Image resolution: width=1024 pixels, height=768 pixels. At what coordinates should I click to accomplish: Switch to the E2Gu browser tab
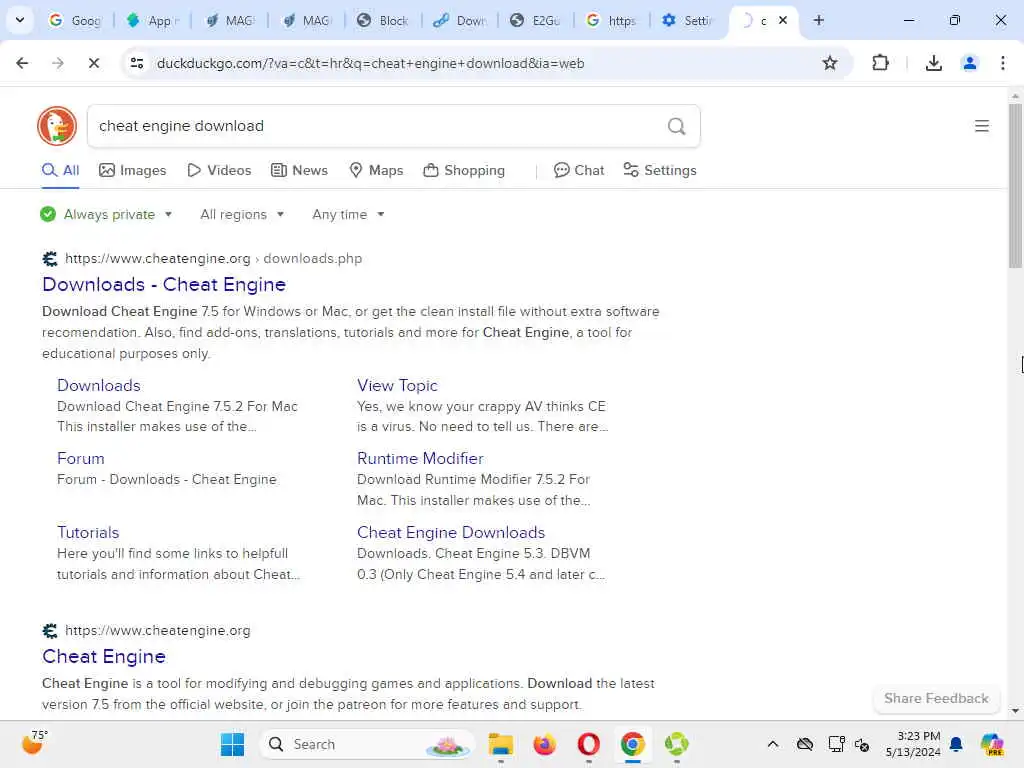pyautogui.click(x=536, y=20)
